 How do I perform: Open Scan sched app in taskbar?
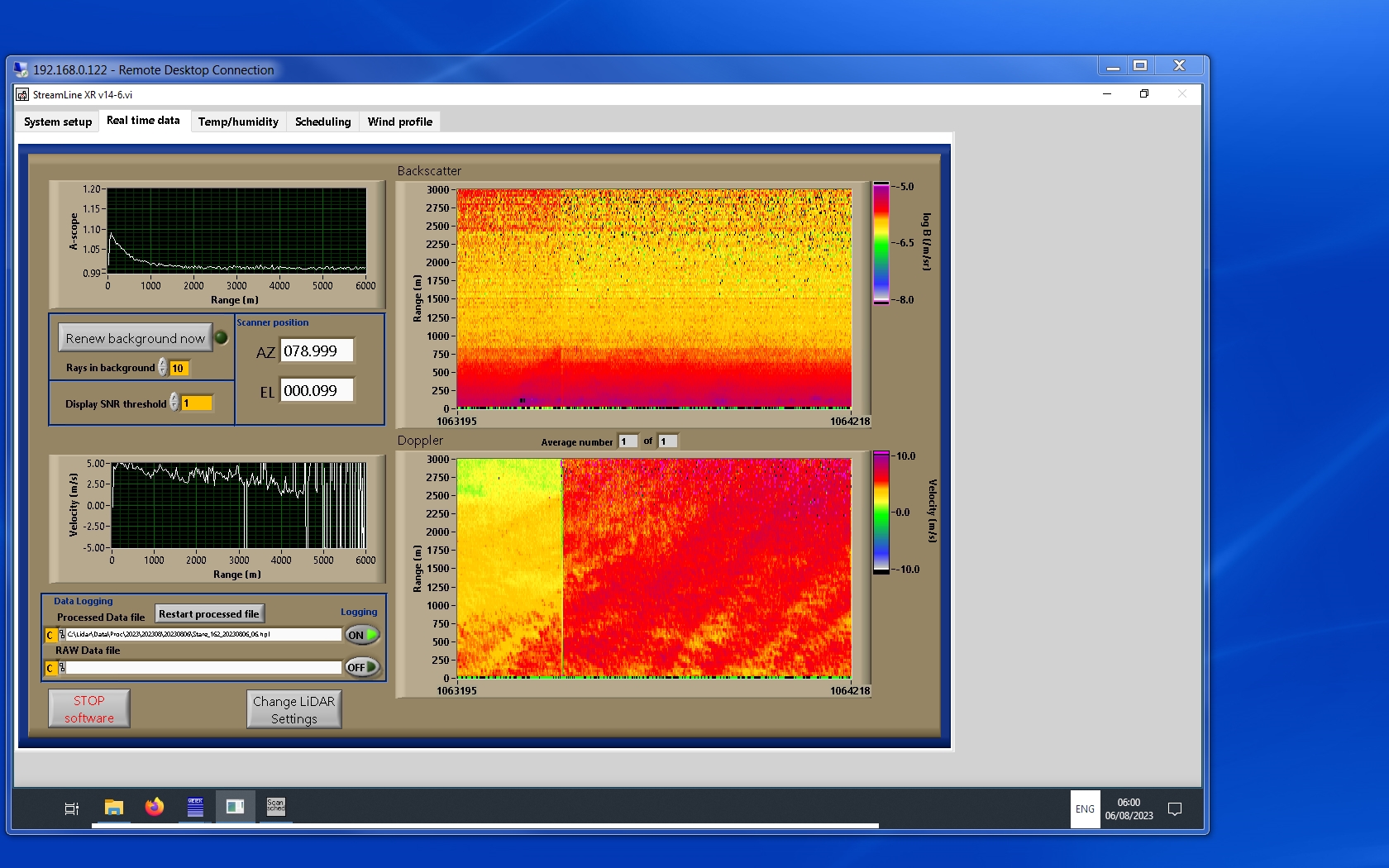[275, 807]
